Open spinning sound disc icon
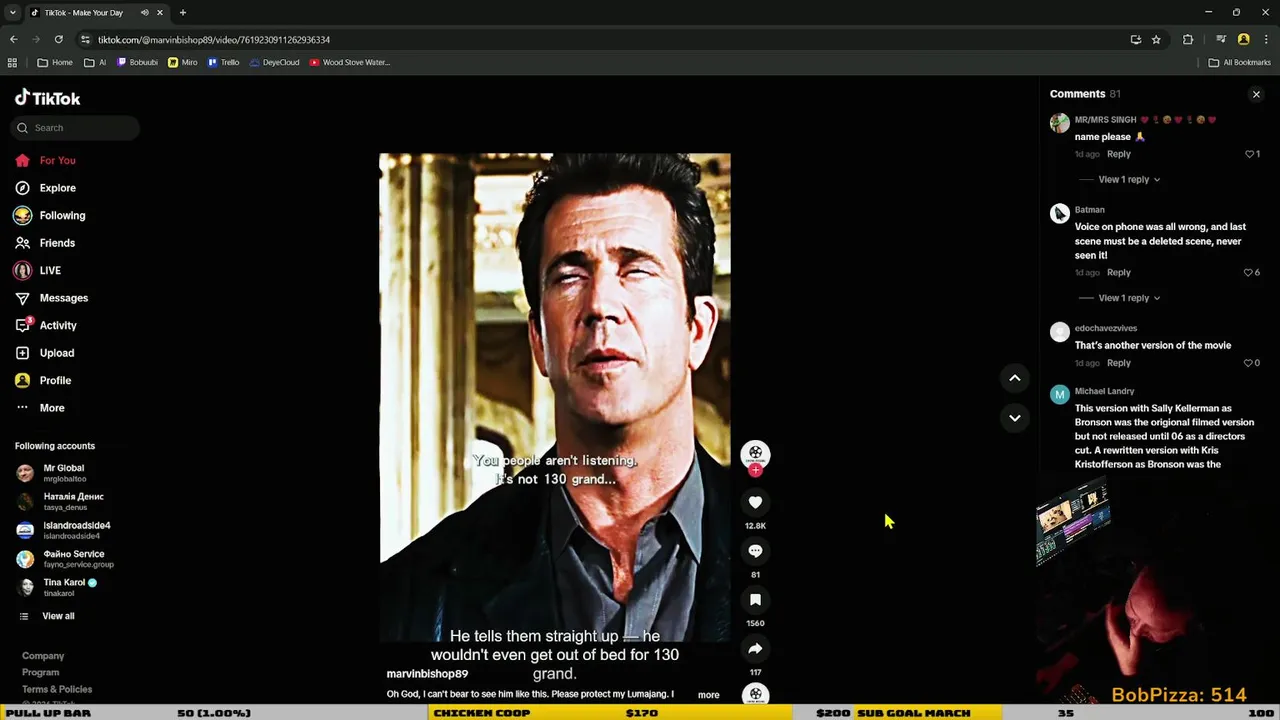Viewport: 1280px width, 720px height. click(x=755, y=694)
